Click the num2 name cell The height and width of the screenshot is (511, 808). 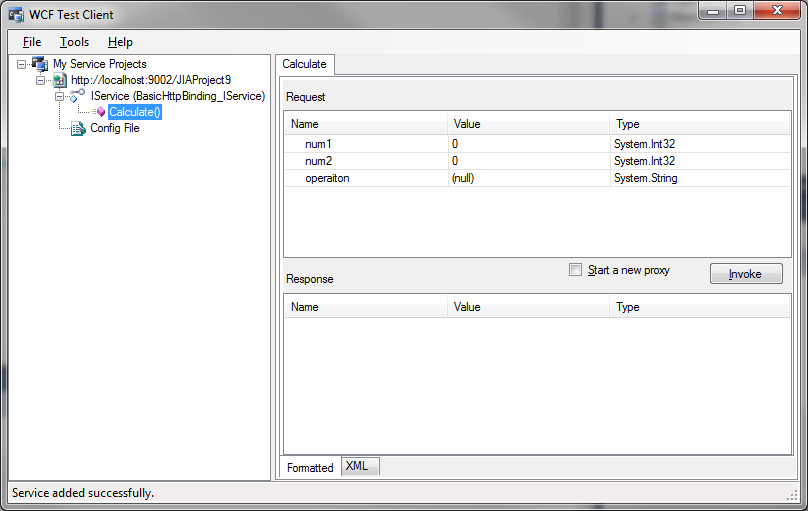[x=366, y=161]
